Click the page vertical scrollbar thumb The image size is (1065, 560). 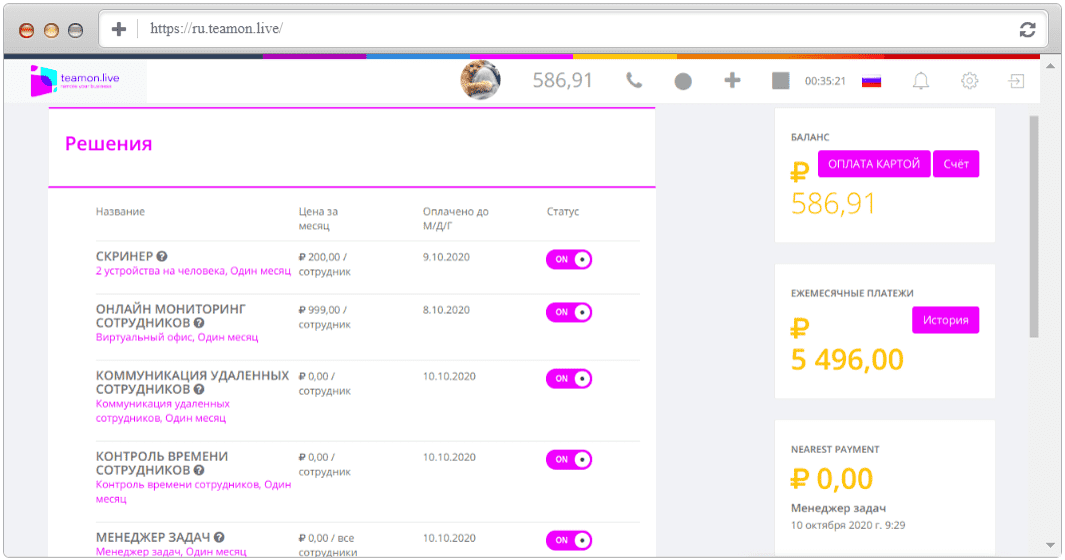[x=1034, y=226]
